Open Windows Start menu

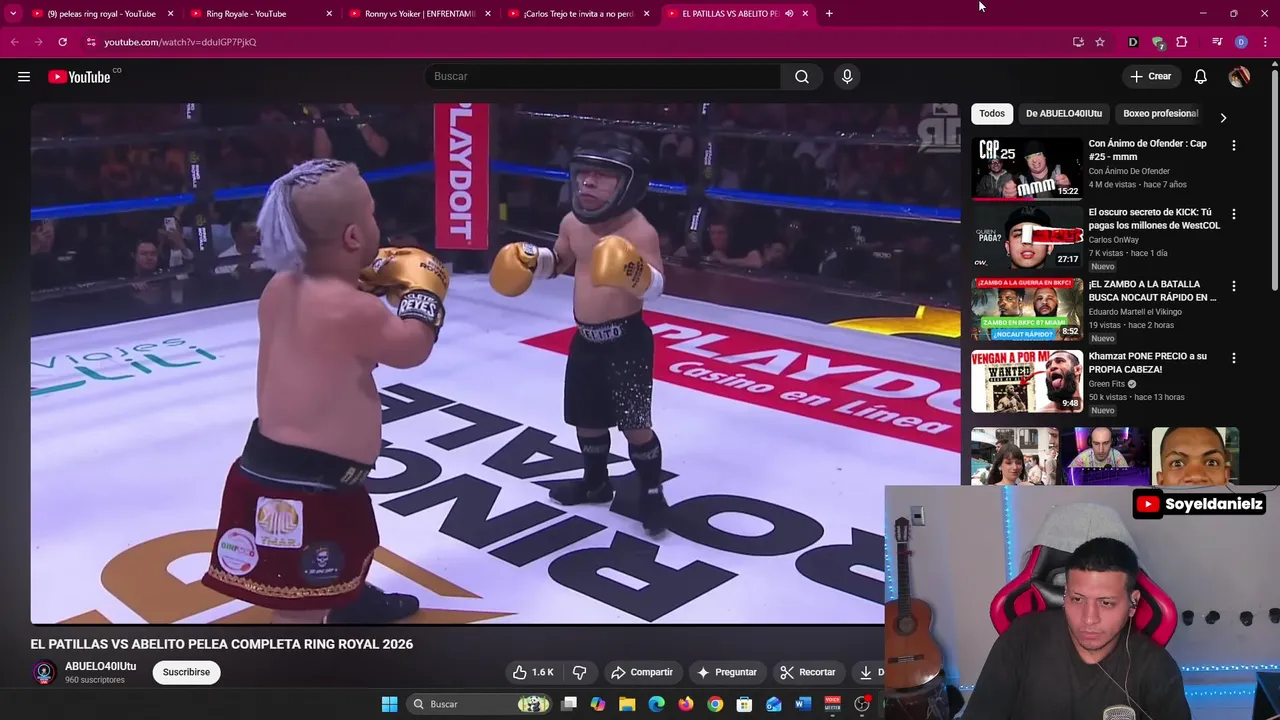(x=389, y=704)
